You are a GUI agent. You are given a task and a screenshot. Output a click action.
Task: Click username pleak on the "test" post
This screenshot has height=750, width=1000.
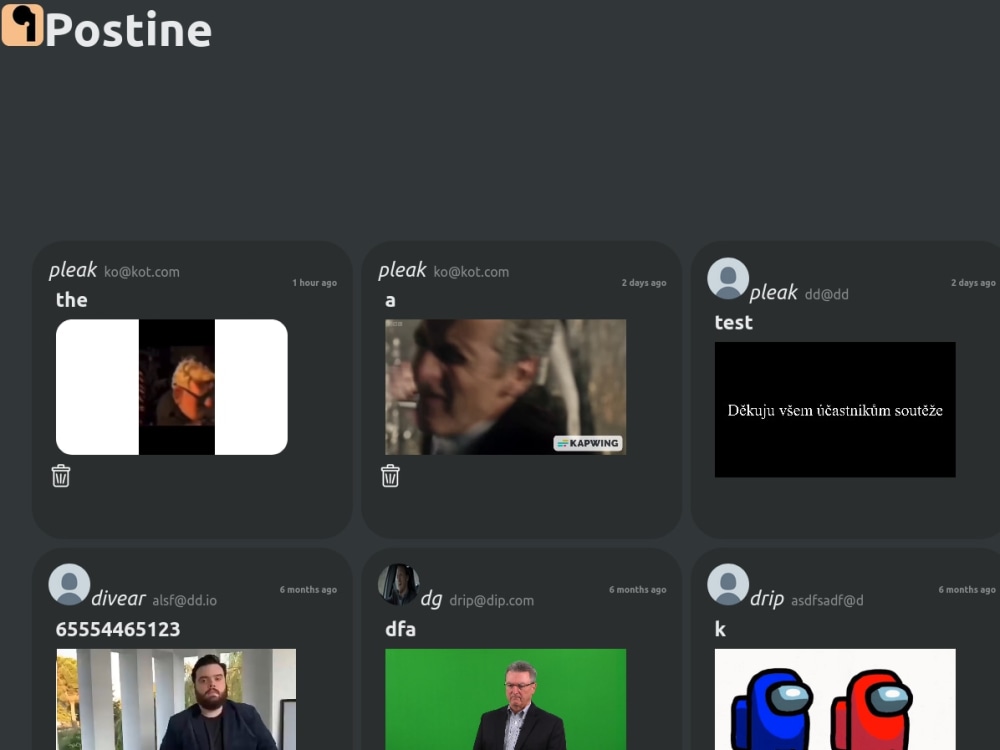point(773,293)
